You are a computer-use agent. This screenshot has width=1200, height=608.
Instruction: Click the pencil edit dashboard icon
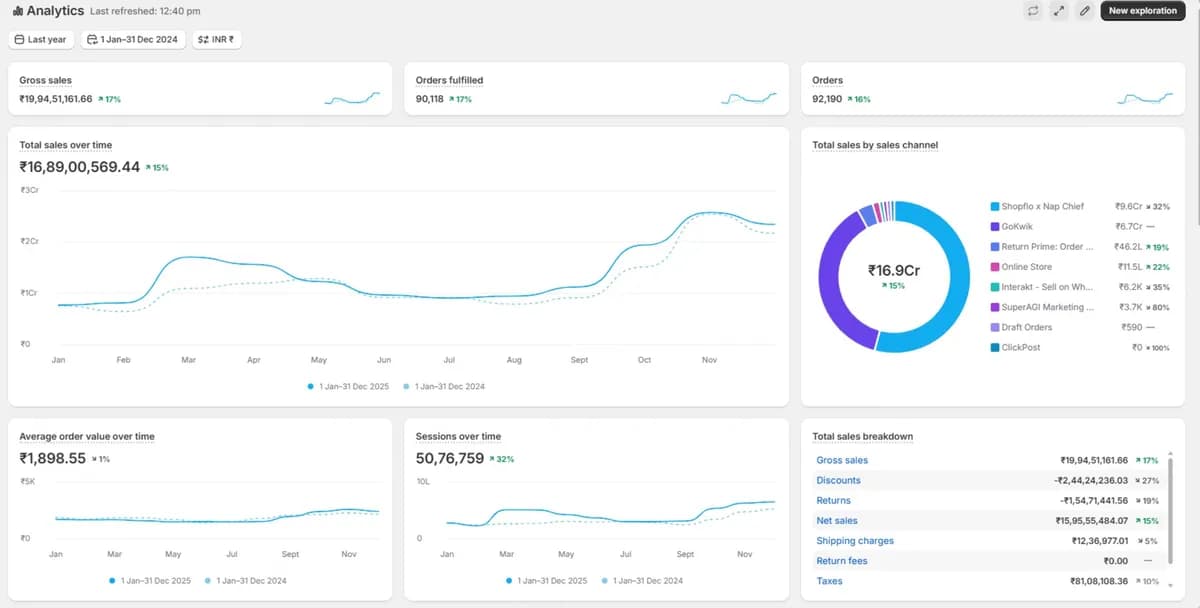[1085, 11]
